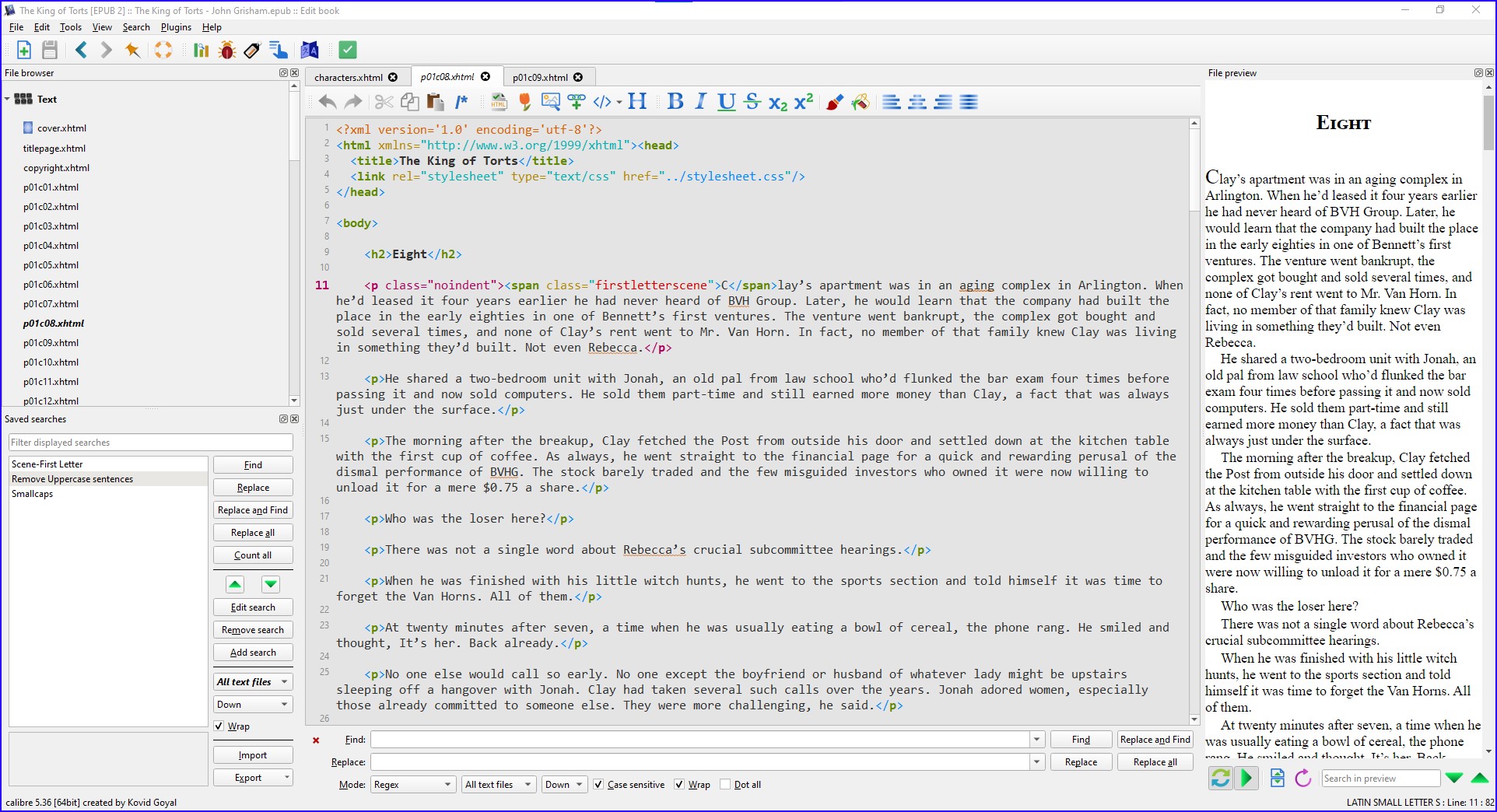Image resolution: width=1497 pixels, height=812 pixels.
Task: Justify text with the justify alignment icon
Action: [x=969, y=102]
